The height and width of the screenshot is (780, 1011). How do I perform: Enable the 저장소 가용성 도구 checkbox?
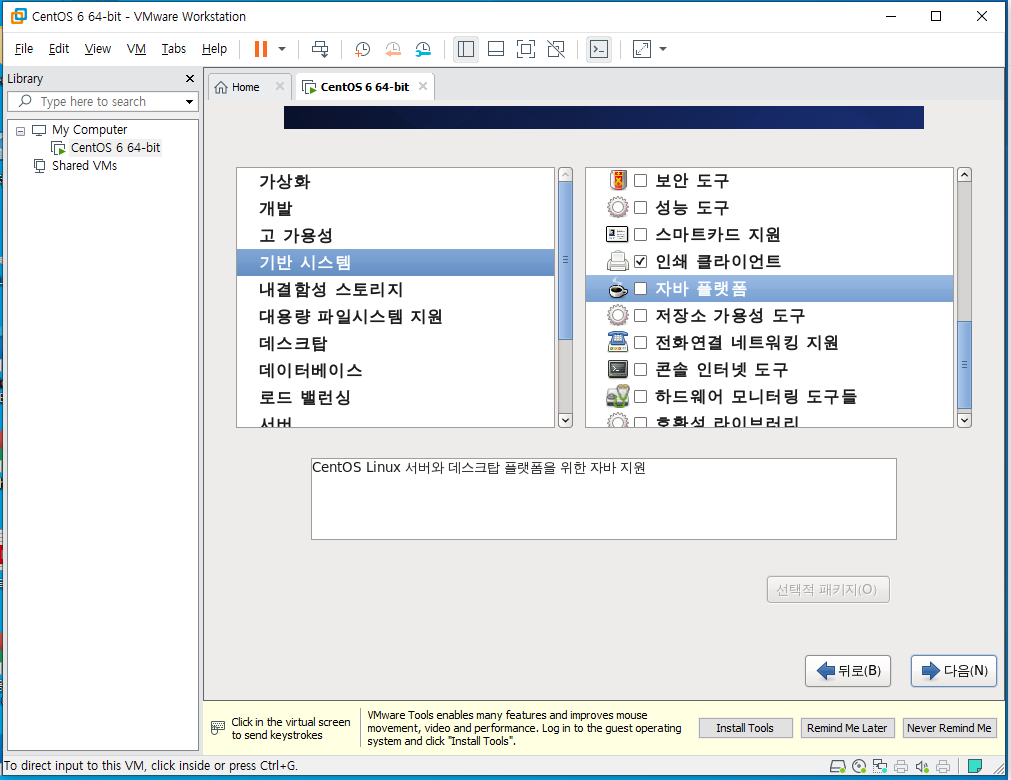[640, 316]
